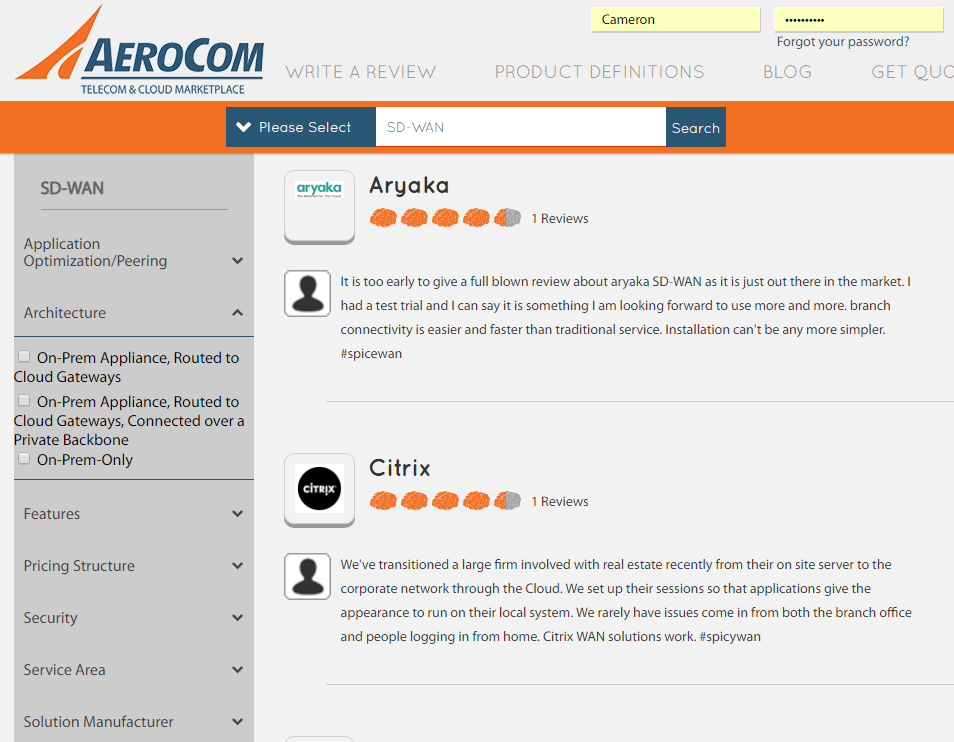This screenshot has height=742, width=954.
Task: Click Aryaka's 1 Reviews link
Action: pos(560,218)
